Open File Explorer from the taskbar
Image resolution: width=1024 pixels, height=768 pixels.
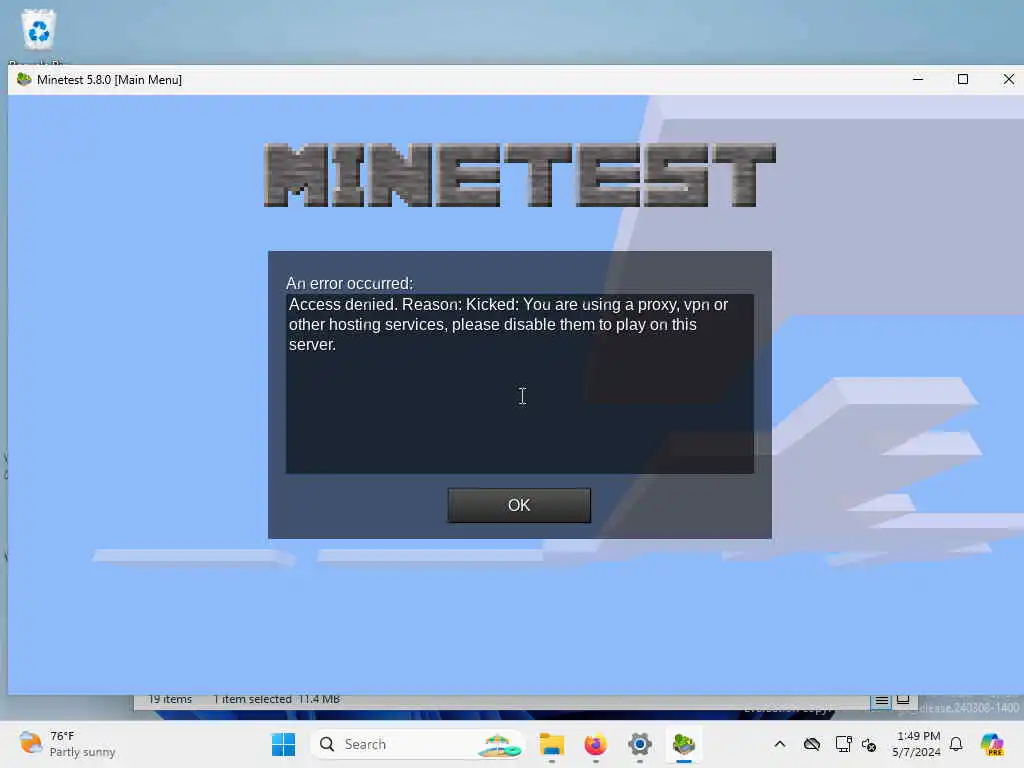tap(552, 744)
